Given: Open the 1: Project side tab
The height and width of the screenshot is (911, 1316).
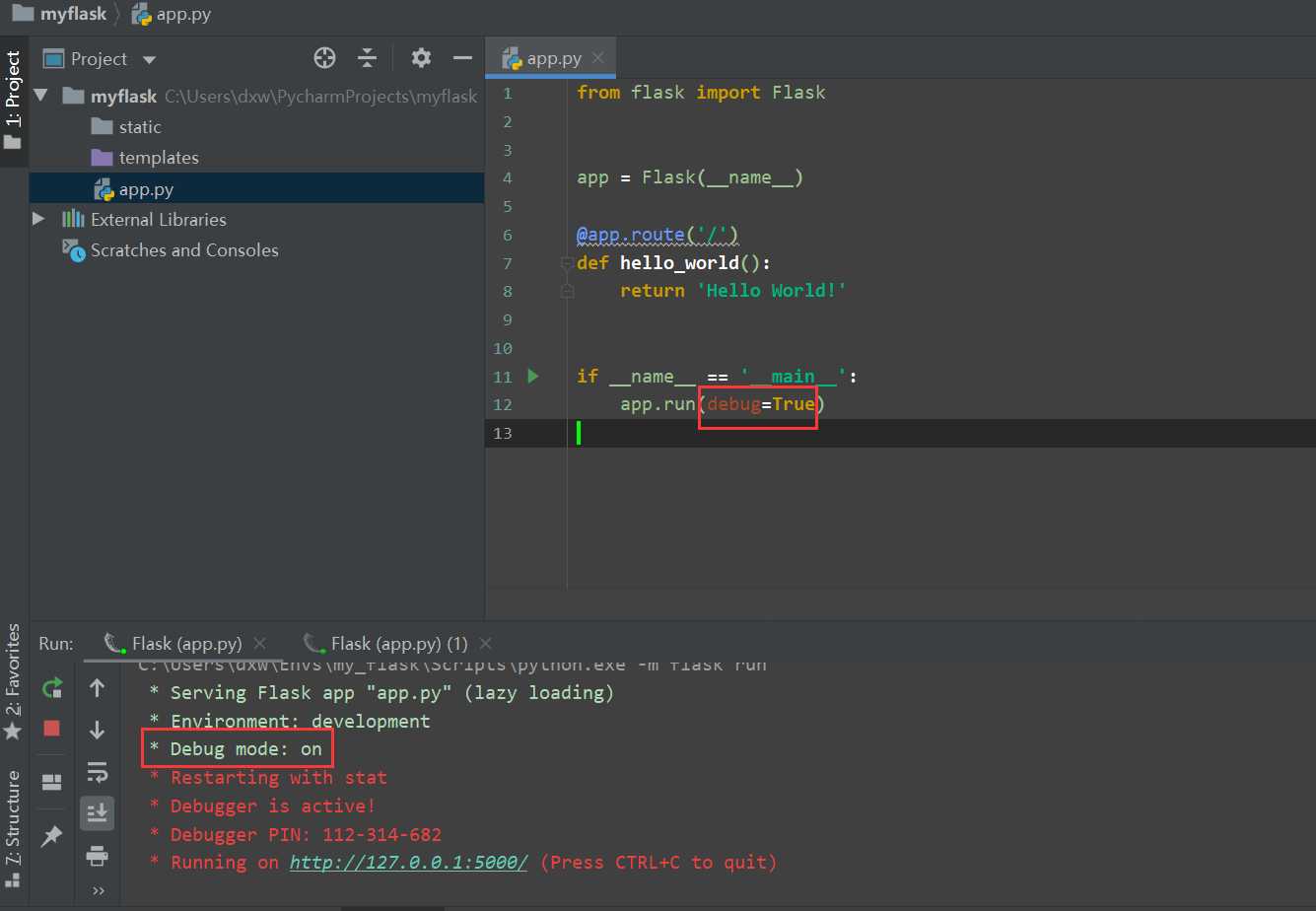Looking at the screenshot, I should click(13, 102).
